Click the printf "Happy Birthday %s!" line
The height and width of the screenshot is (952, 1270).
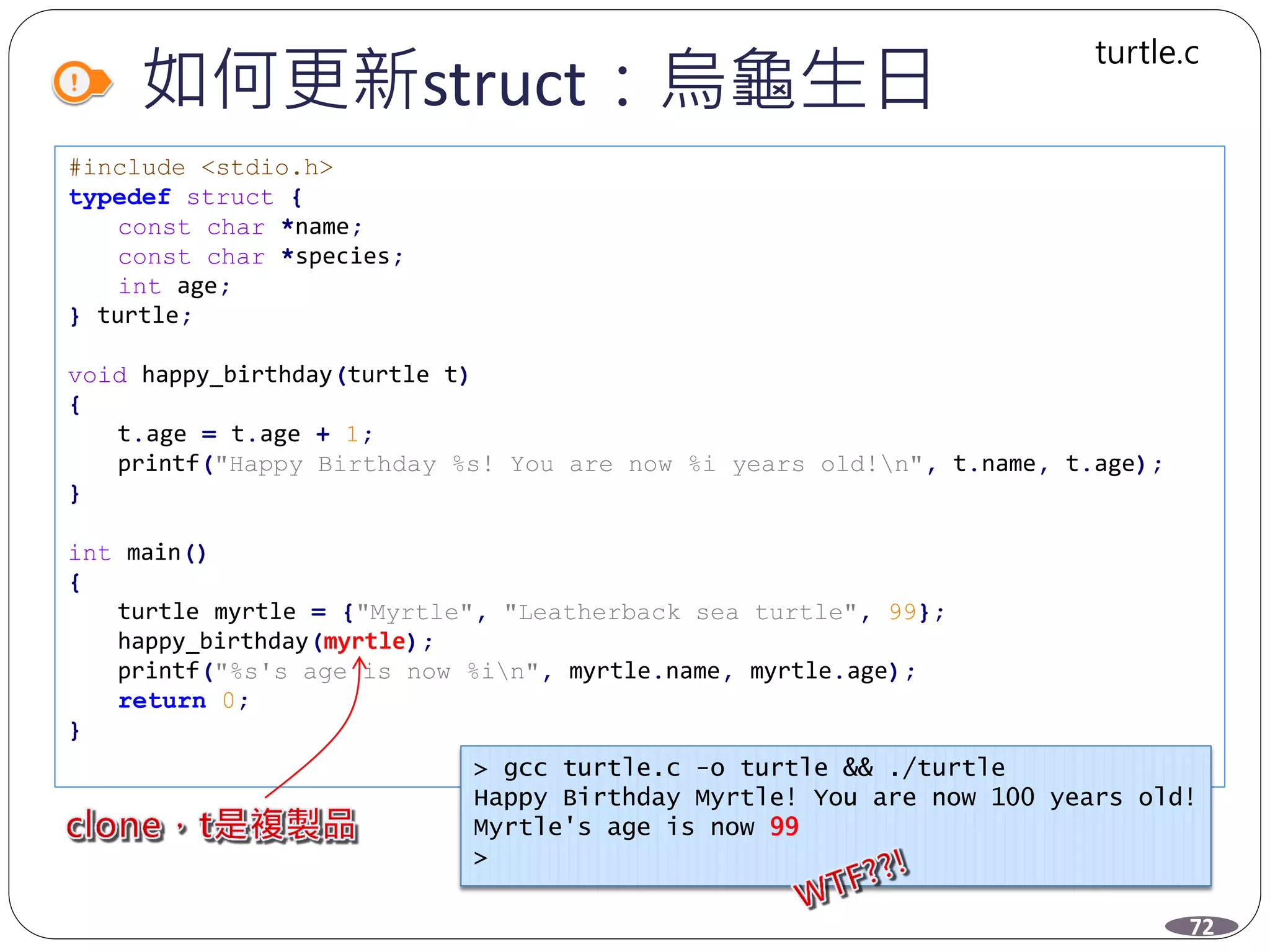(639, 464)
